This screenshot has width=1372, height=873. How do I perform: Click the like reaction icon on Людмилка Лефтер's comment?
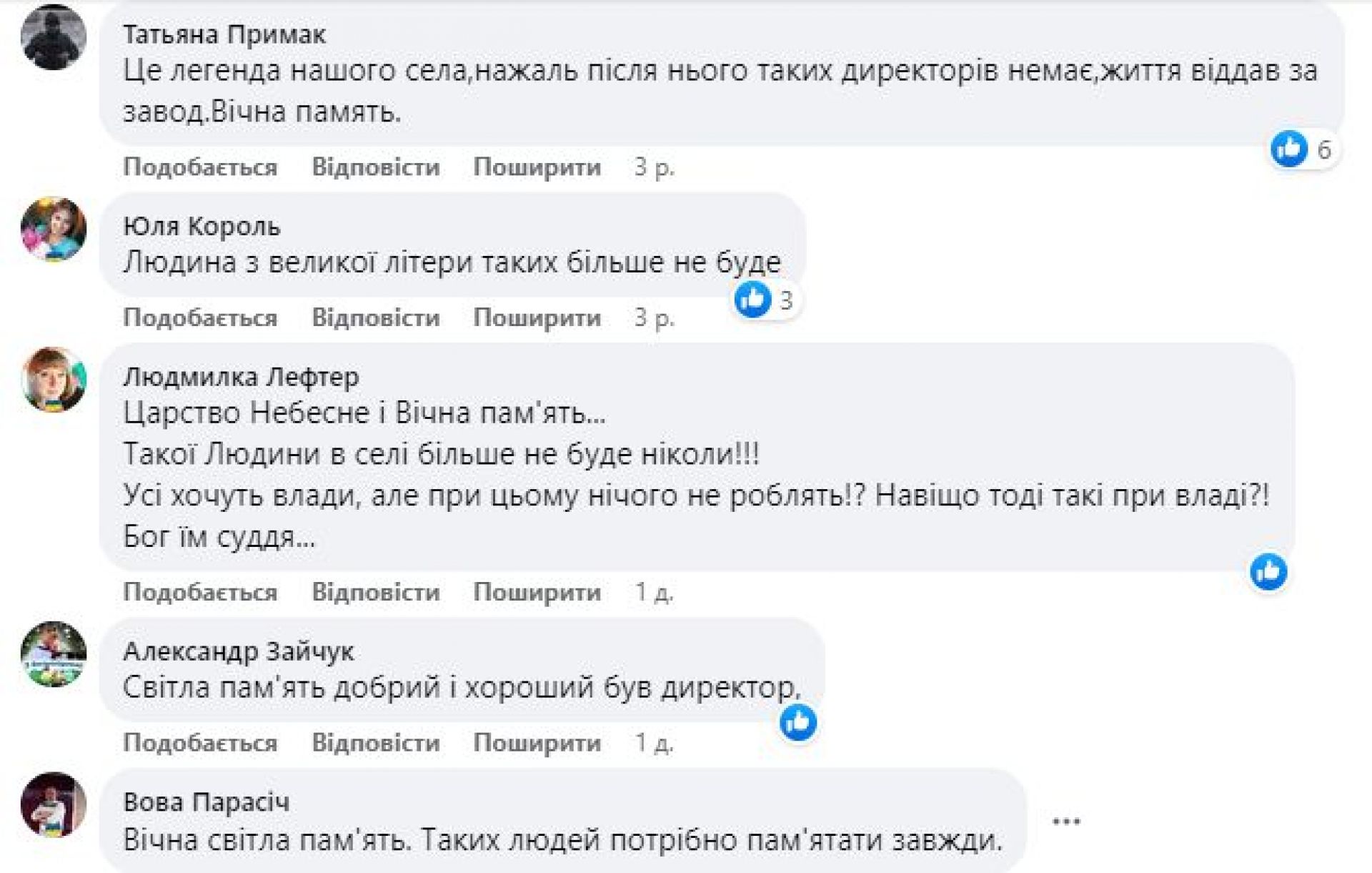tap(1268, 572)
